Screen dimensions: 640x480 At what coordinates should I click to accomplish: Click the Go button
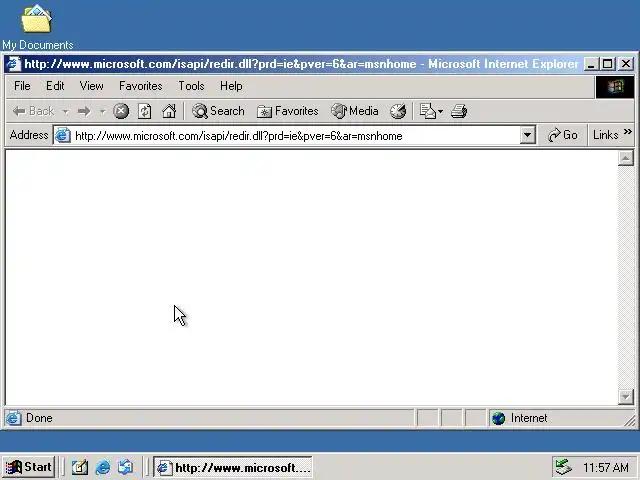562,135
